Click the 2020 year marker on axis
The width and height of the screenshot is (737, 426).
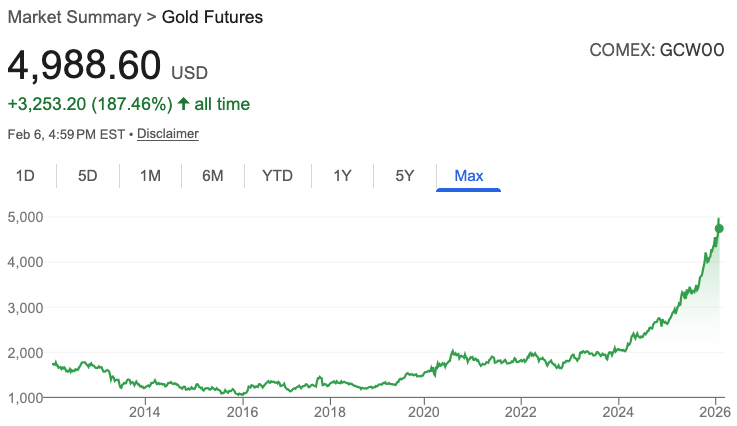point(425,411)
